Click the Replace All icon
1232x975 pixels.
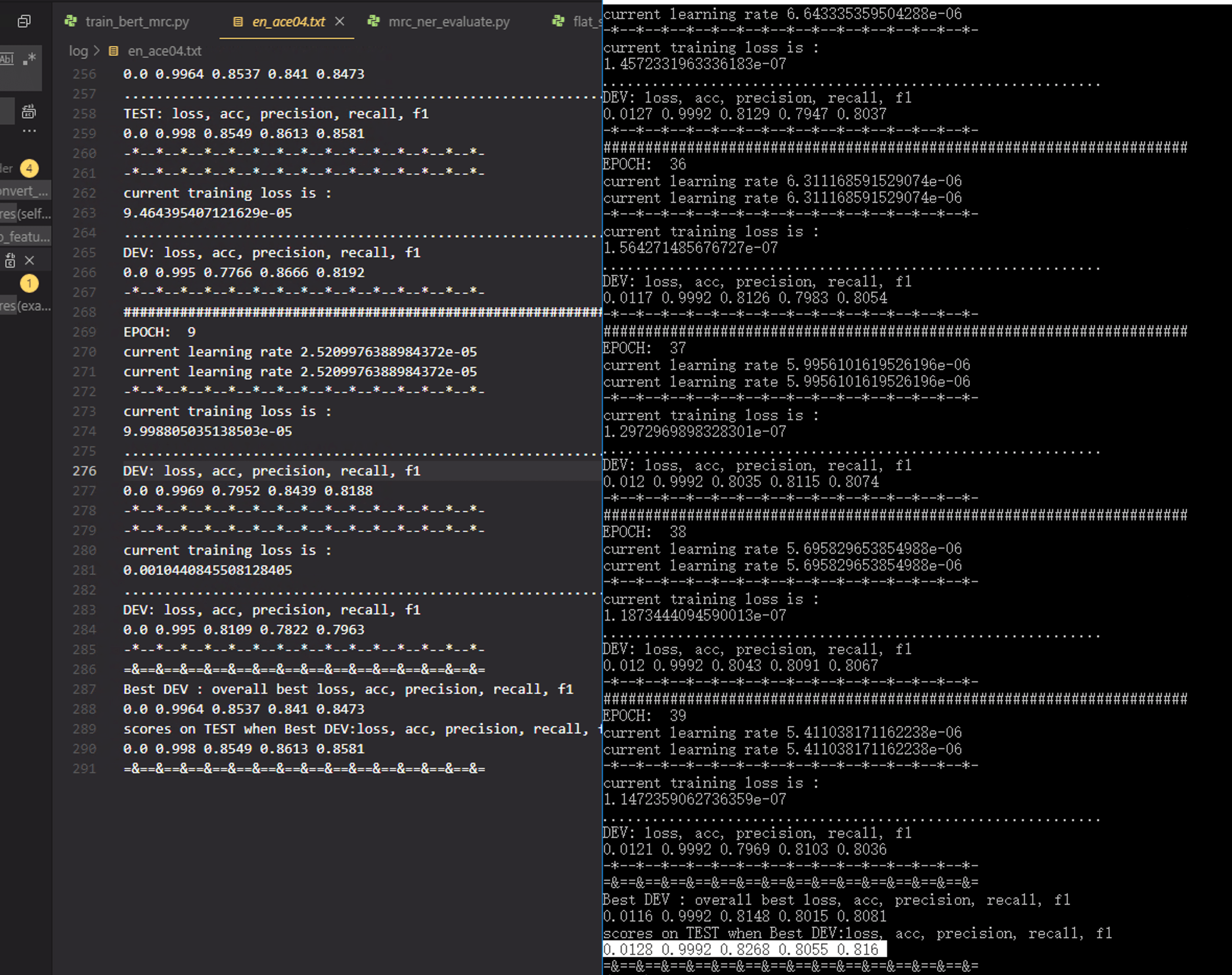[29, 112]
